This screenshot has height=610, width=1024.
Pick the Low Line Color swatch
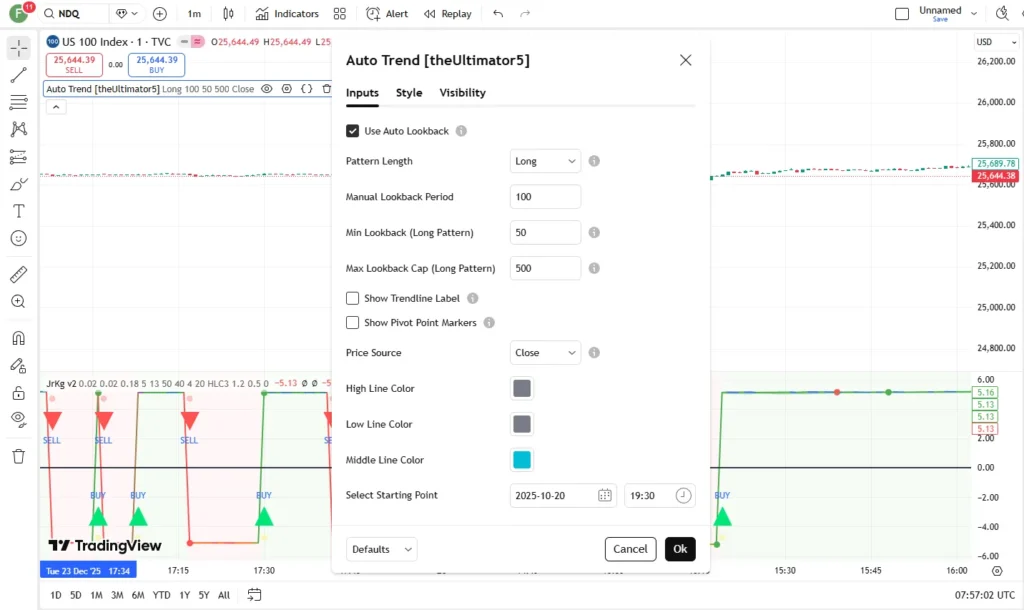tap(522, 425)
